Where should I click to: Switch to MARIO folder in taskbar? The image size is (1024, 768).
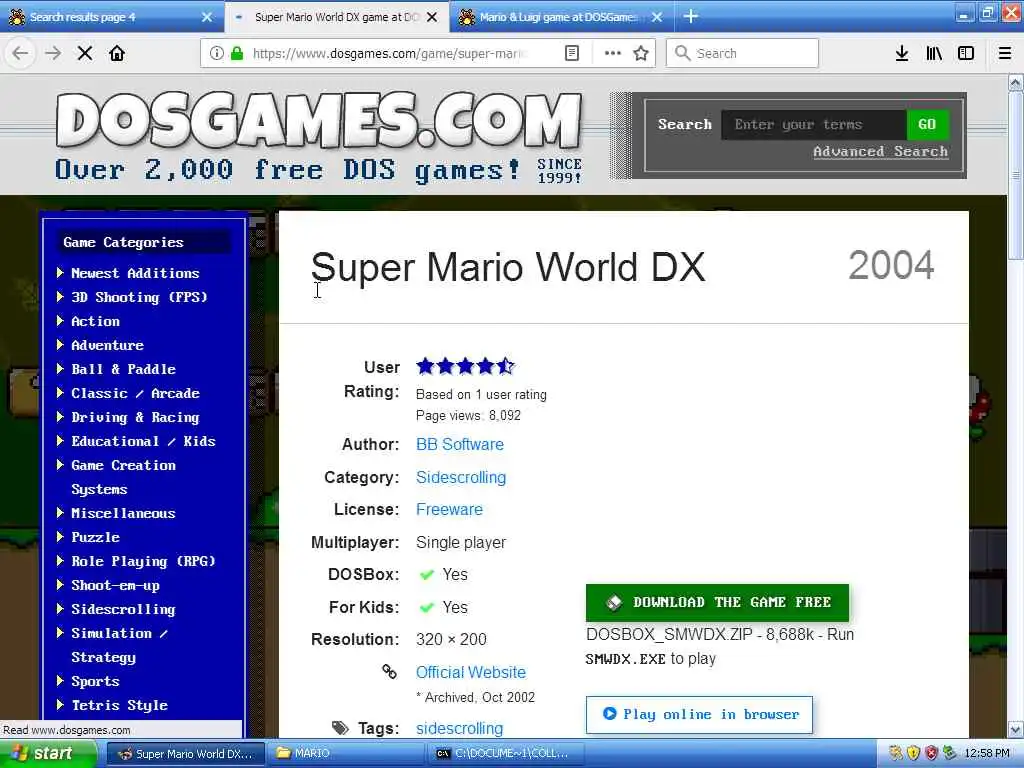tap(346, 754)
